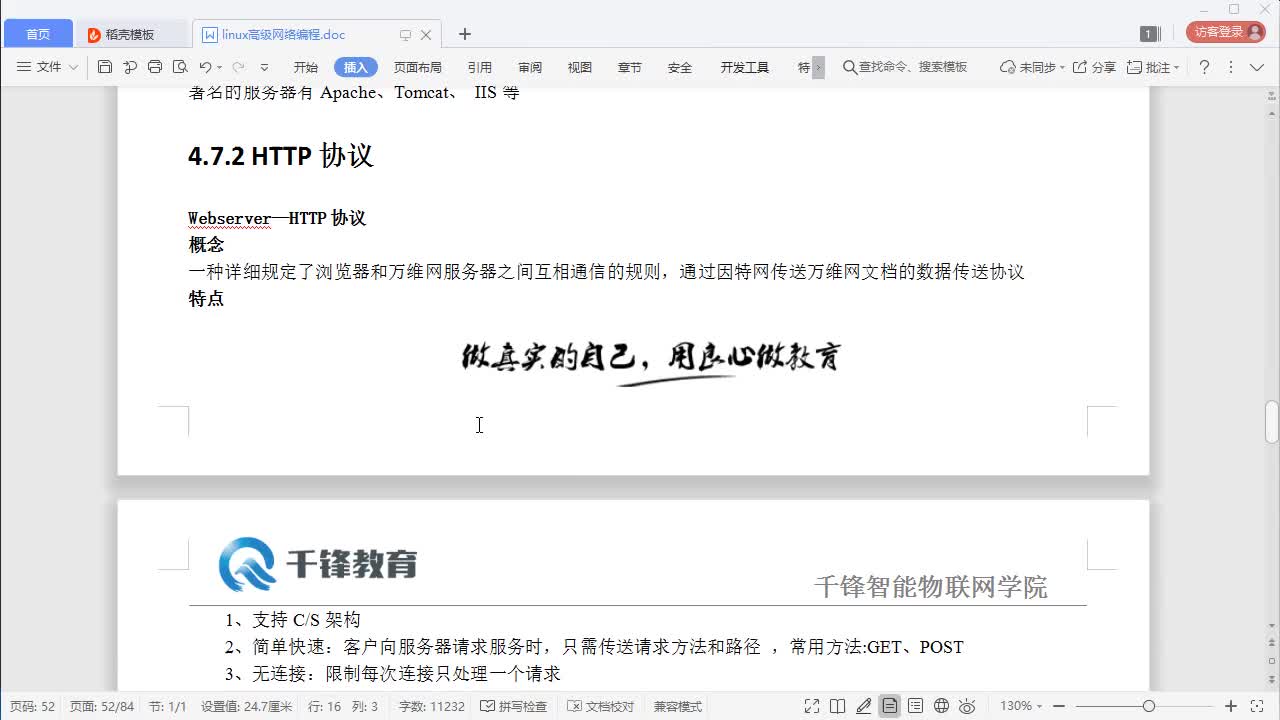Screen dimensions: 1280x720
Task: Open Print Preview from the quick toolbar
Action: (180, 67)
